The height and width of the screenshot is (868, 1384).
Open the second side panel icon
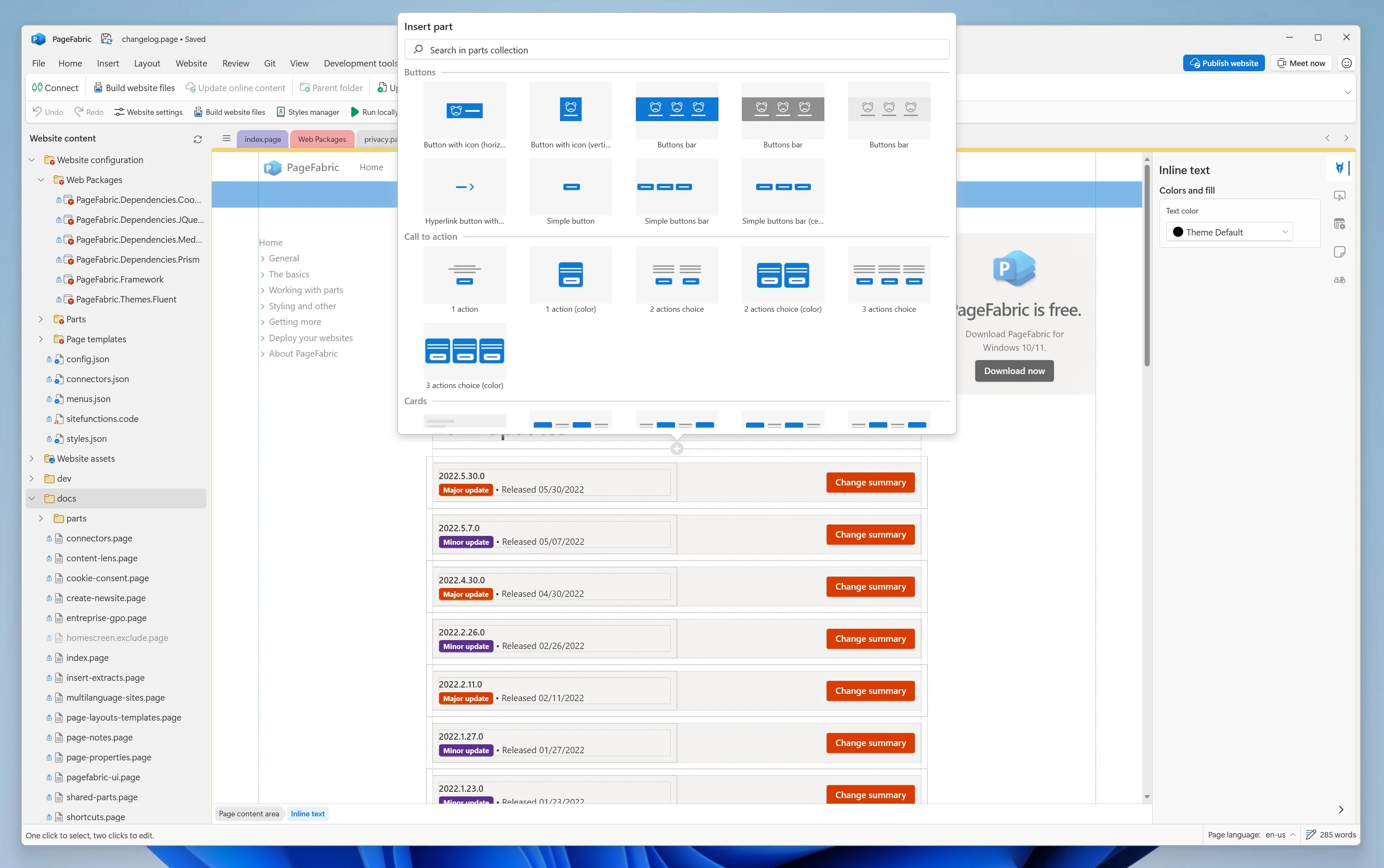coord(1339,196)
